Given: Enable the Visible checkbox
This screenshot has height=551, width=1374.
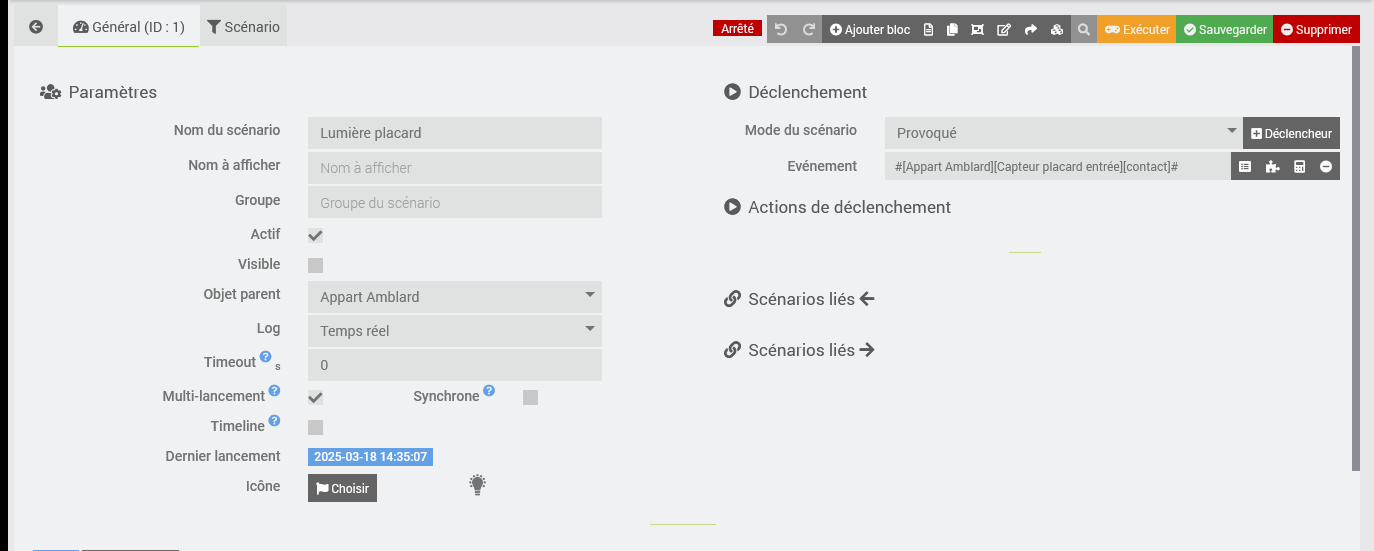Looking at the screenshot, I should [x=315, y=265].
